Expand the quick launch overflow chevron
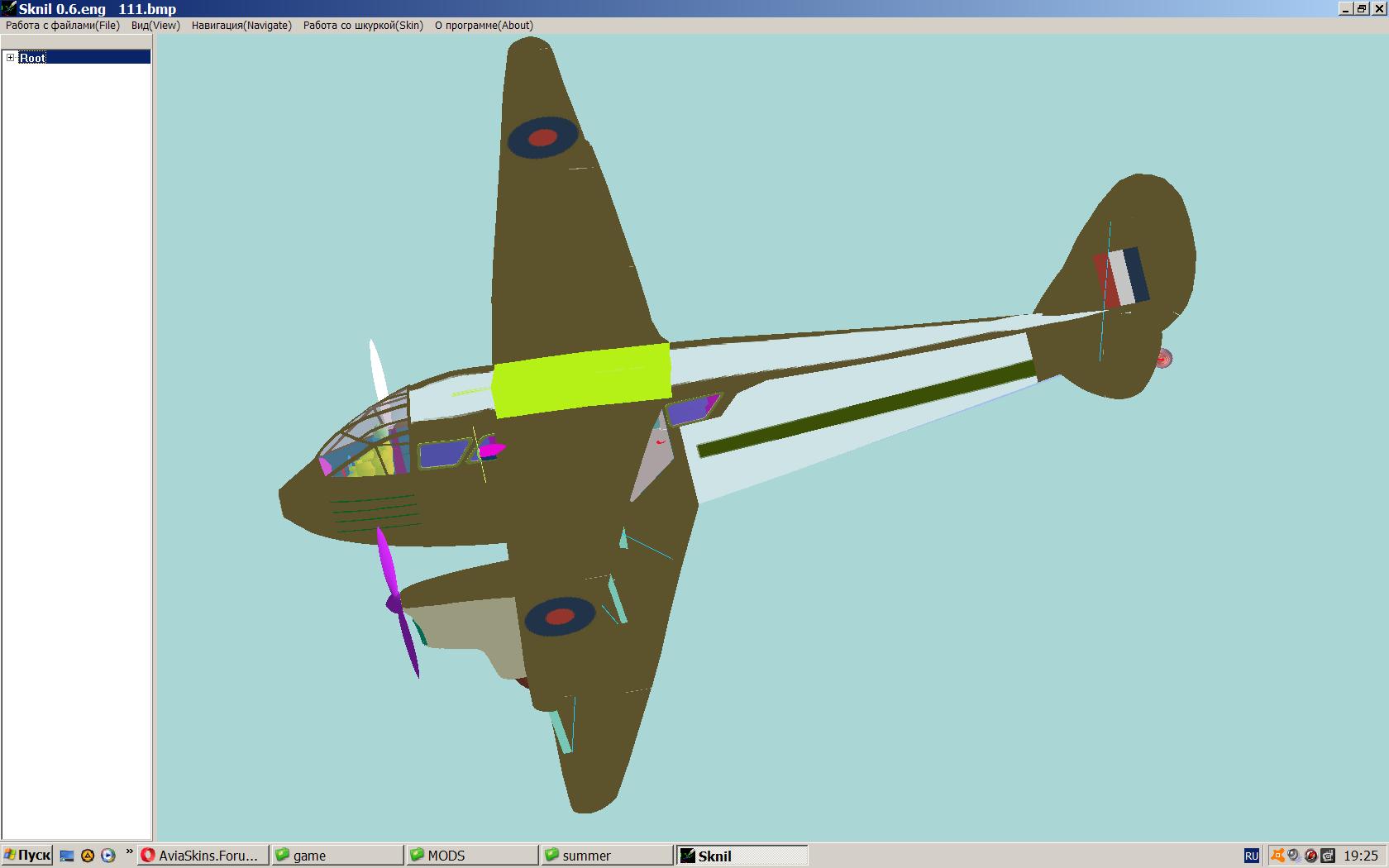This screenshot has height=868, width=1389. pyautogui.click(x=129, y=852)
